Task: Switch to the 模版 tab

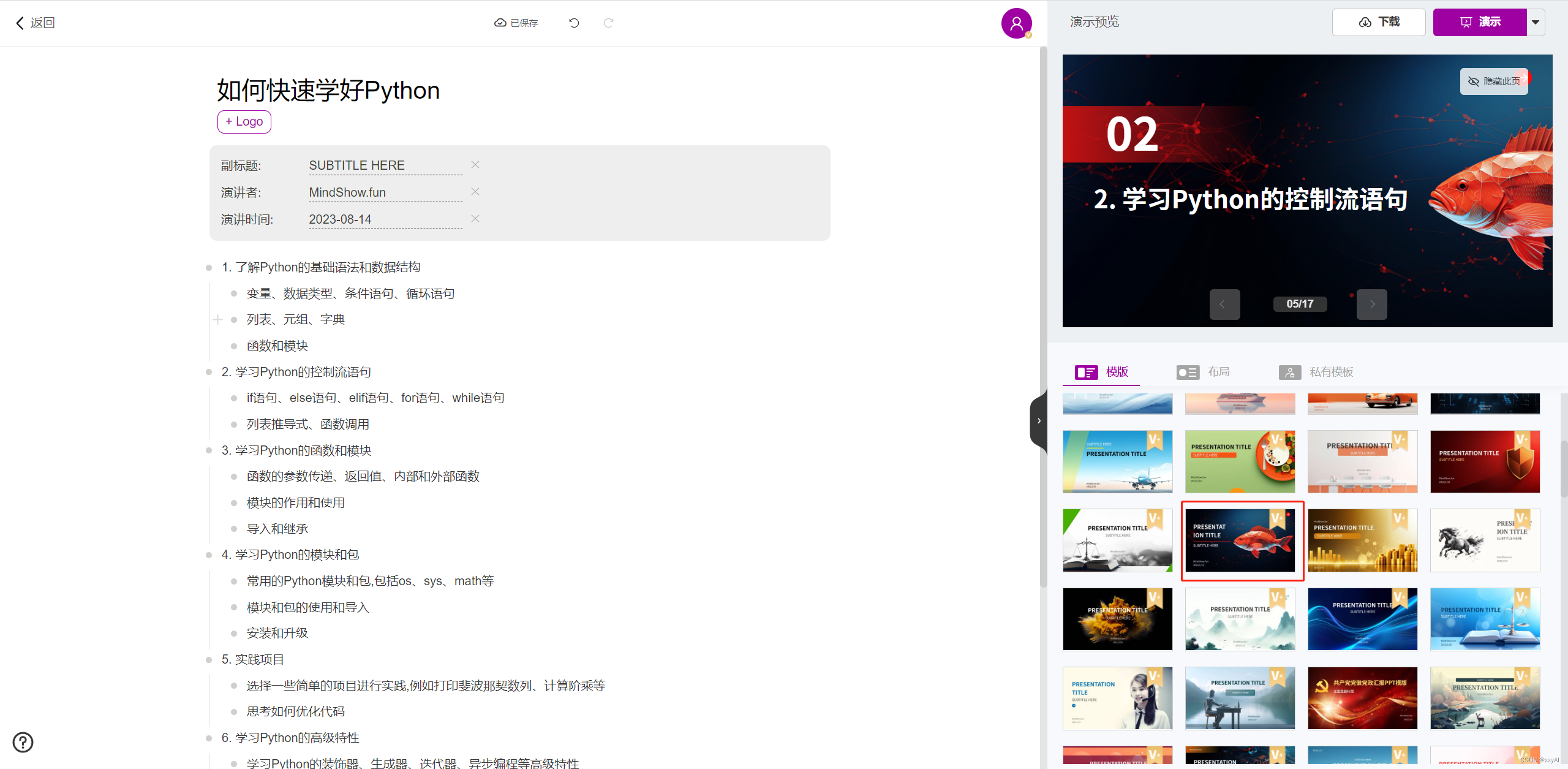Action: pos(1101,372)
